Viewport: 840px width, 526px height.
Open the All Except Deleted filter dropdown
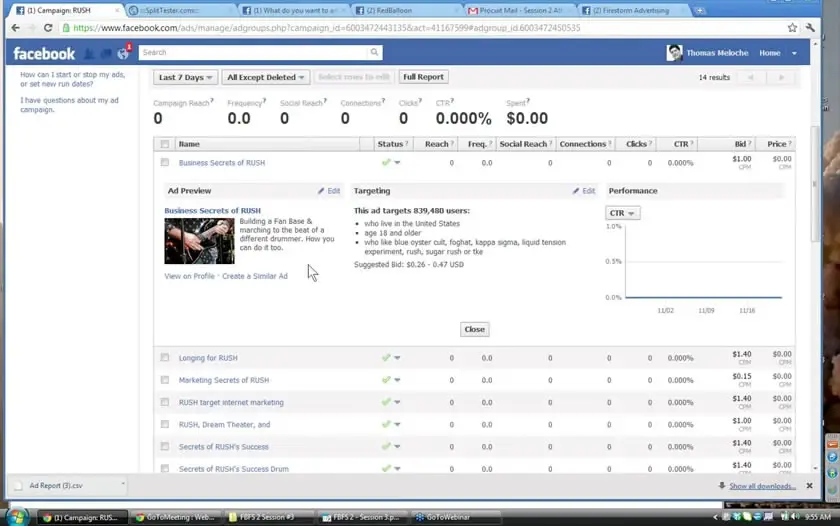click(x=266, y=77)
